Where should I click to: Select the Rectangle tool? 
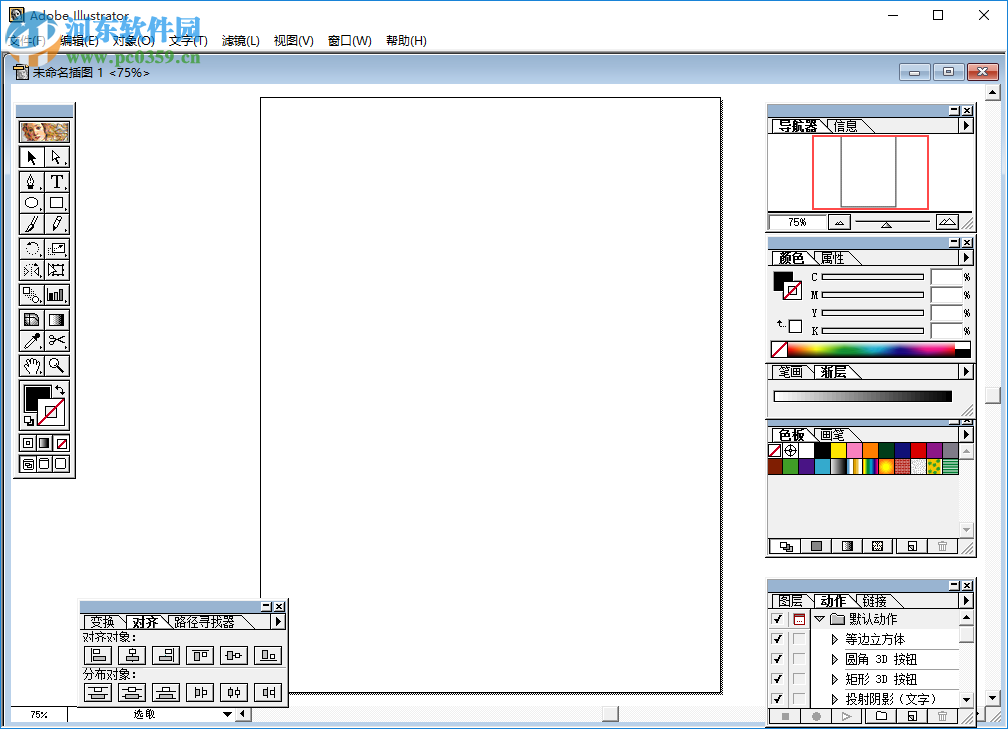[58, 203]
